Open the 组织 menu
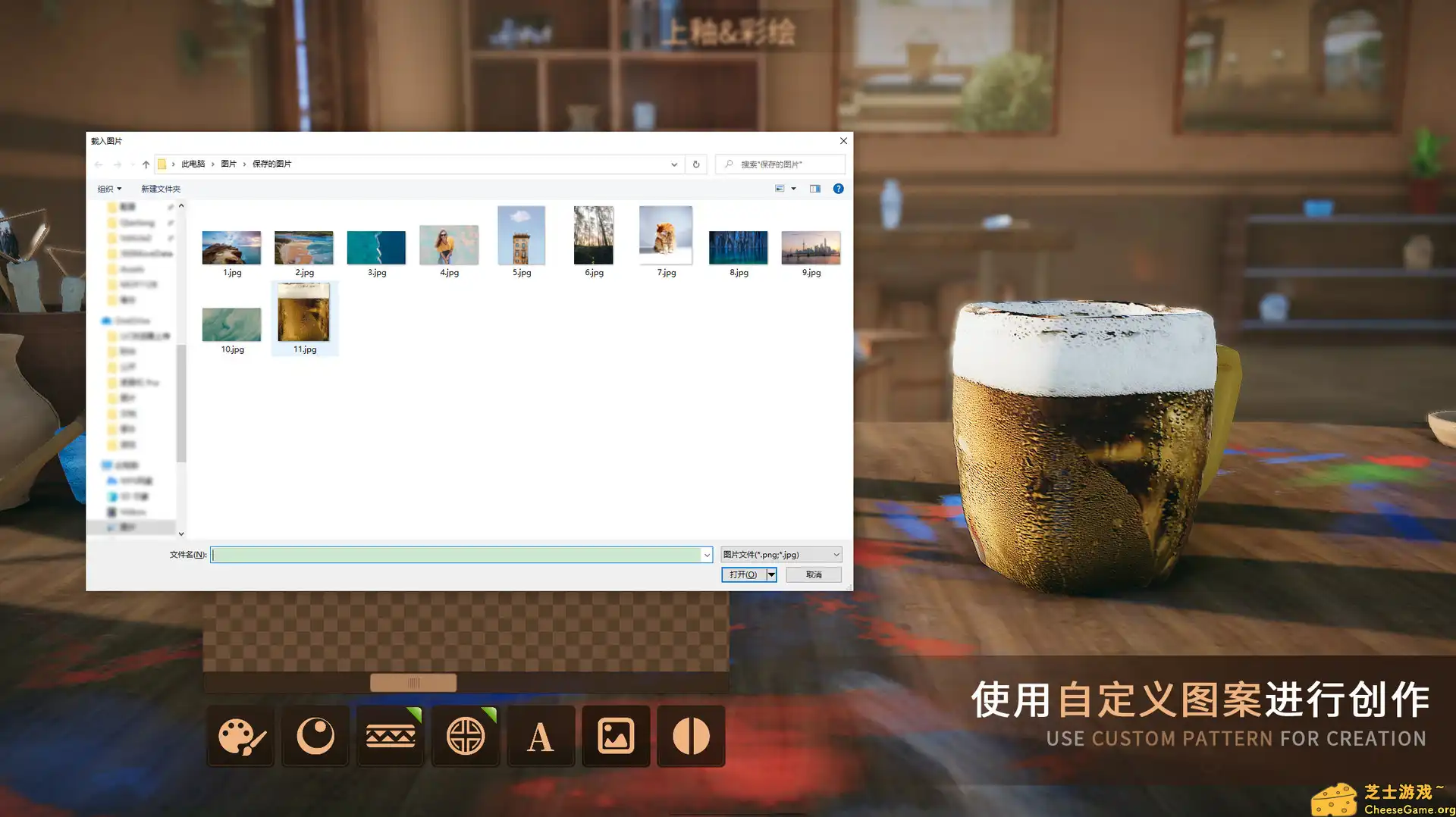This screenshot has height=817, width=1456. 108,188
